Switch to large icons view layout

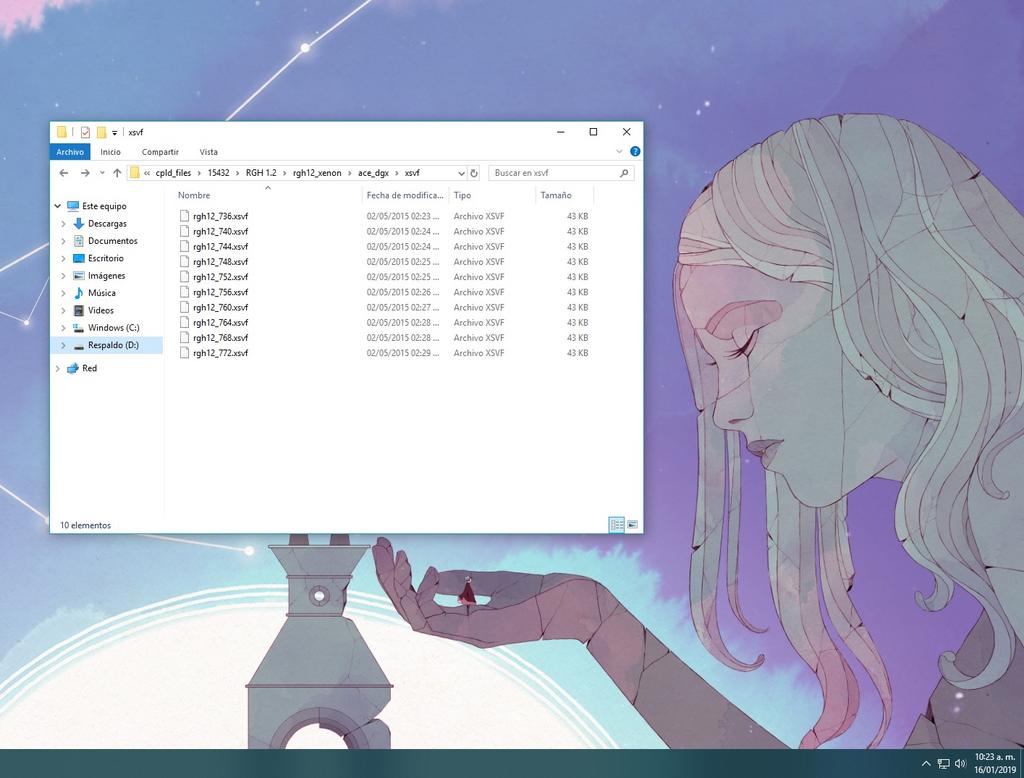pyautogui.click(x=632, y=525)
